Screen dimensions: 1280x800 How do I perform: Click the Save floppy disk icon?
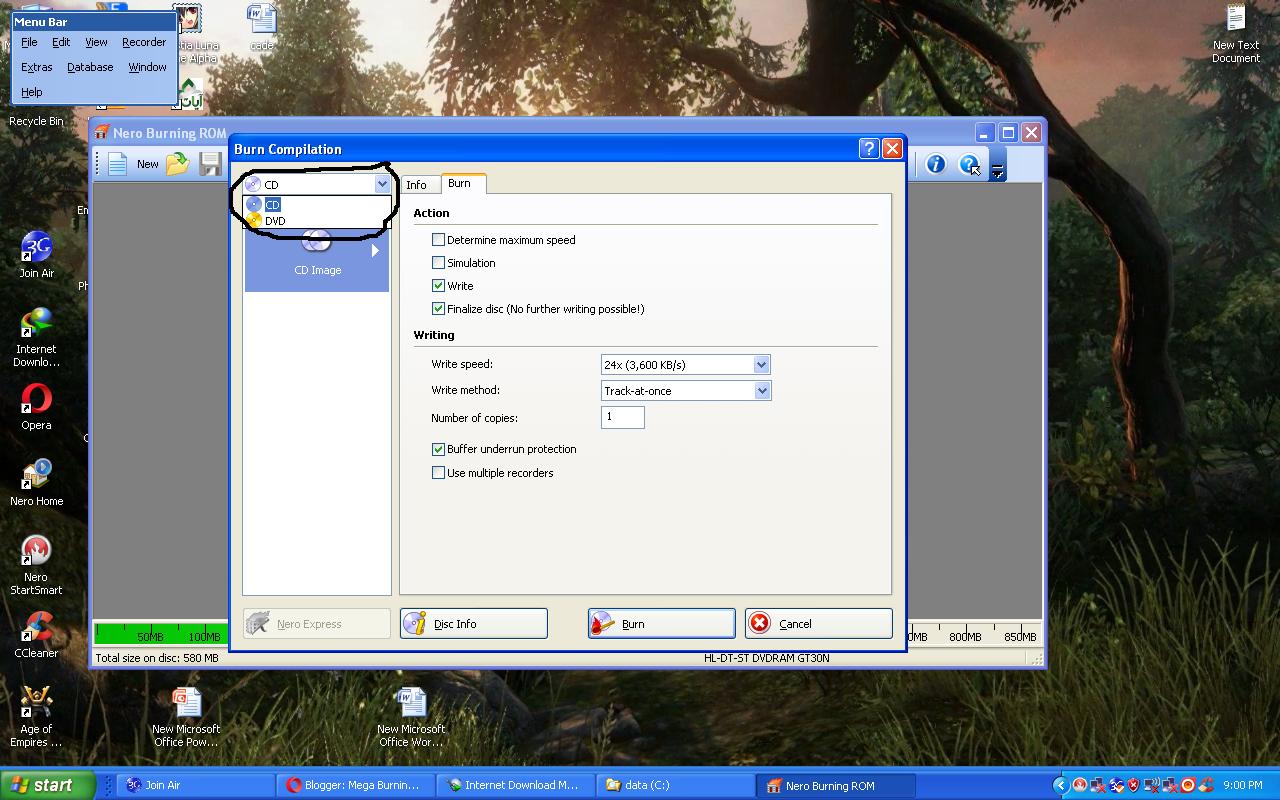click(x=210, y=164)
